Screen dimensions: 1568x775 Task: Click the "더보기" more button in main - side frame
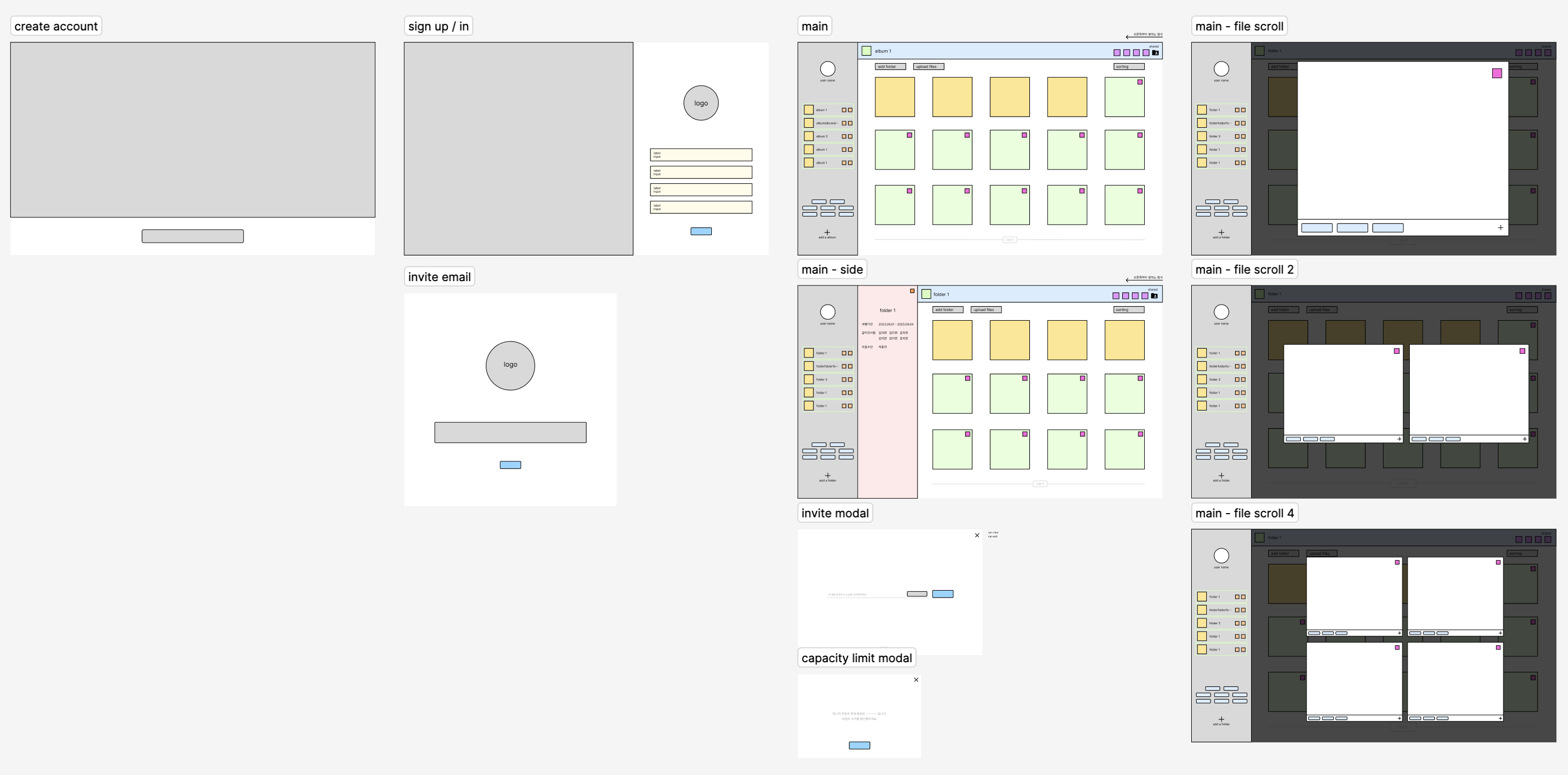tap(1039, 484)
